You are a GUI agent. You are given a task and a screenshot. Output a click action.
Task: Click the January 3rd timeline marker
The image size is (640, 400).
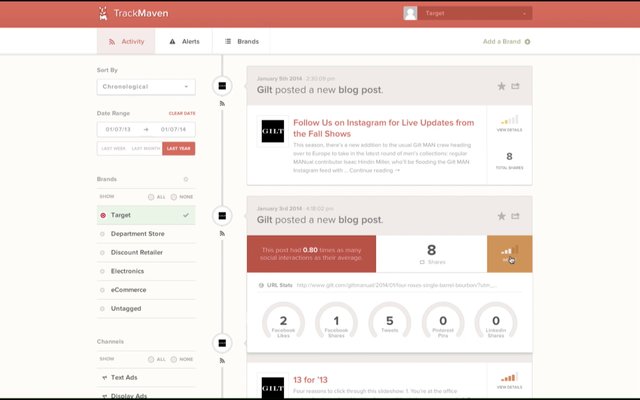coord(222,216)
